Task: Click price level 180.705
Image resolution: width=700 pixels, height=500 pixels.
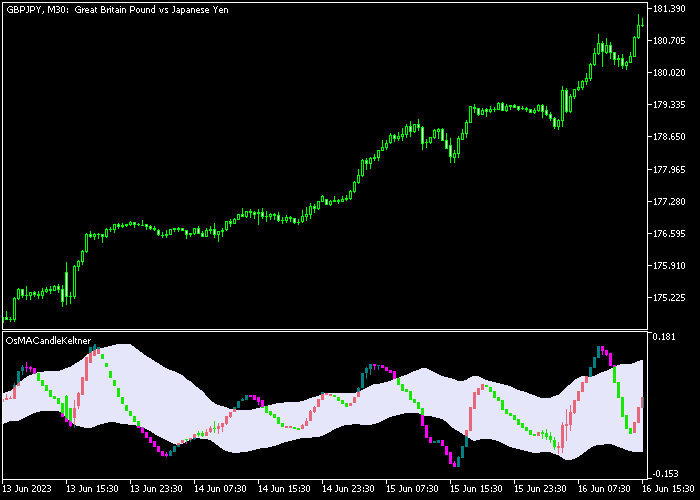Action: (669, 41)
